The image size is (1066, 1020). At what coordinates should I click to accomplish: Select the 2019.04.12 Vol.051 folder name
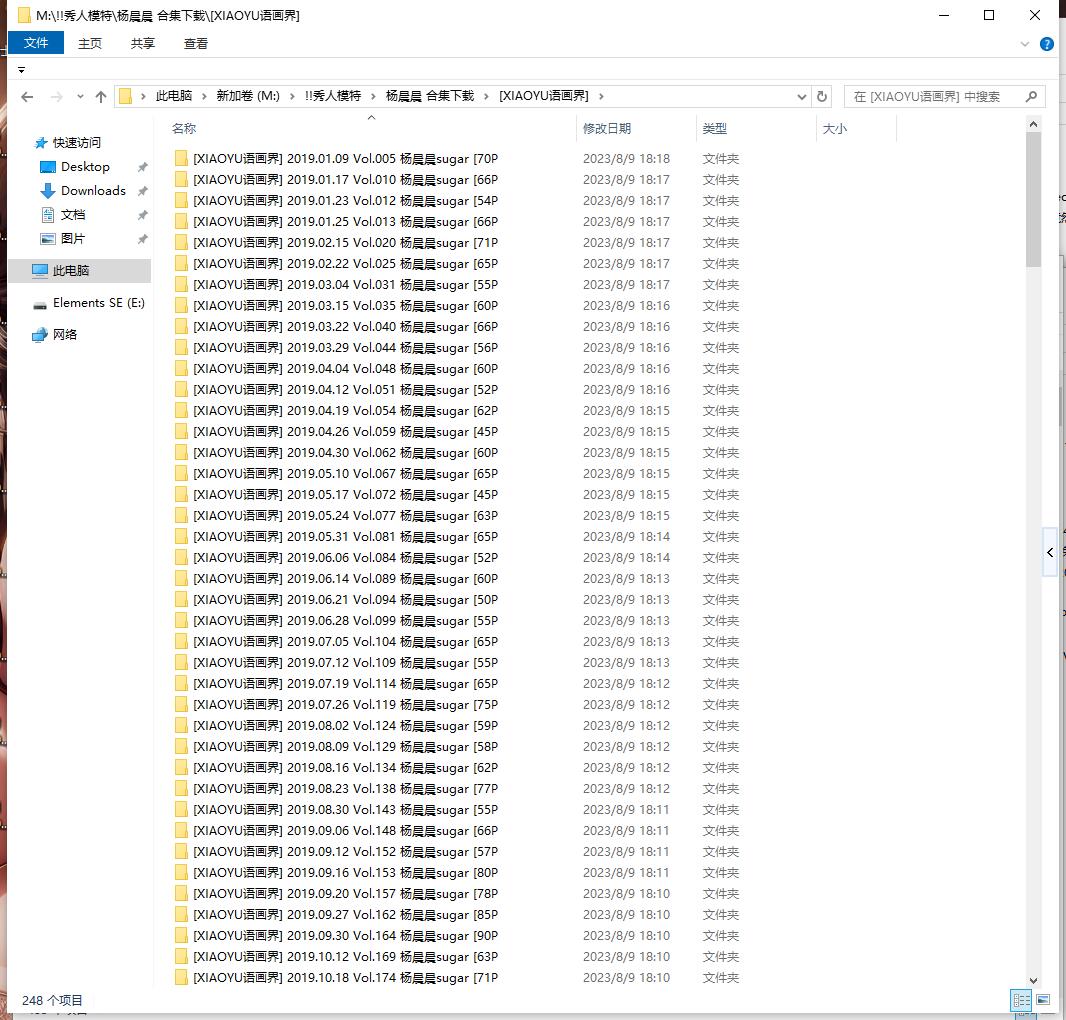[345, 390]
